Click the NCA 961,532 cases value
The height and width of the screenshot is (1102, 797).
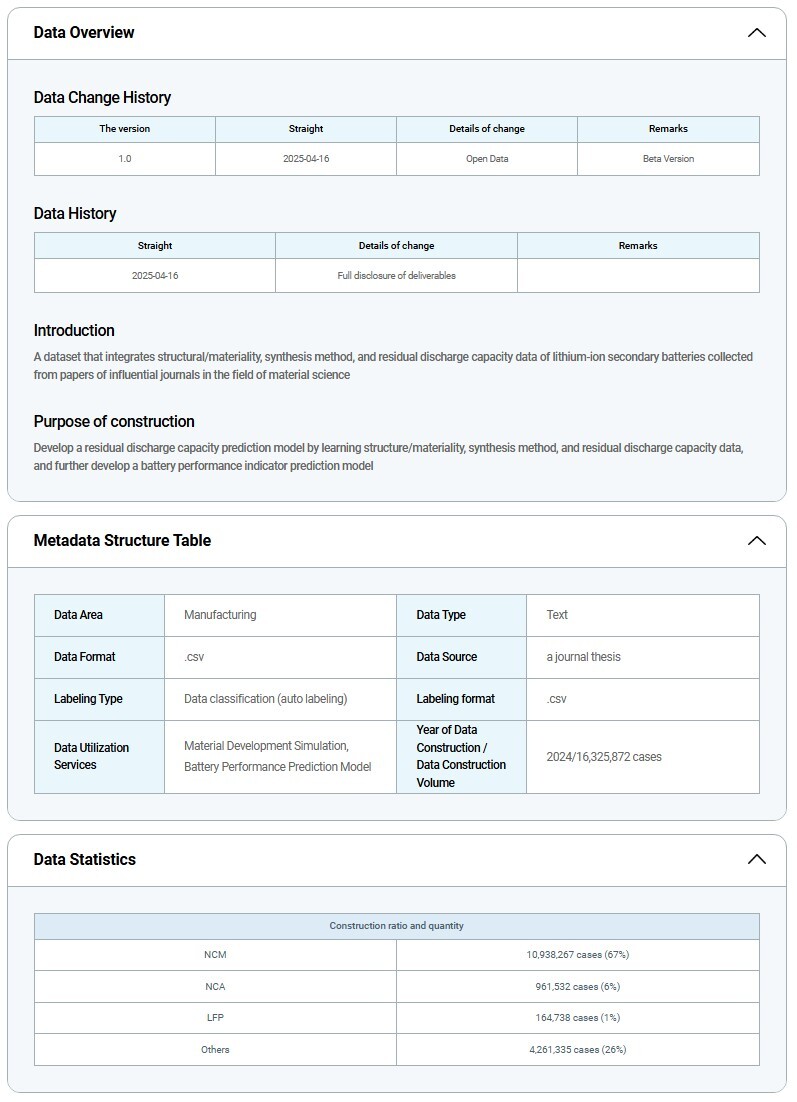click(577, 987)
